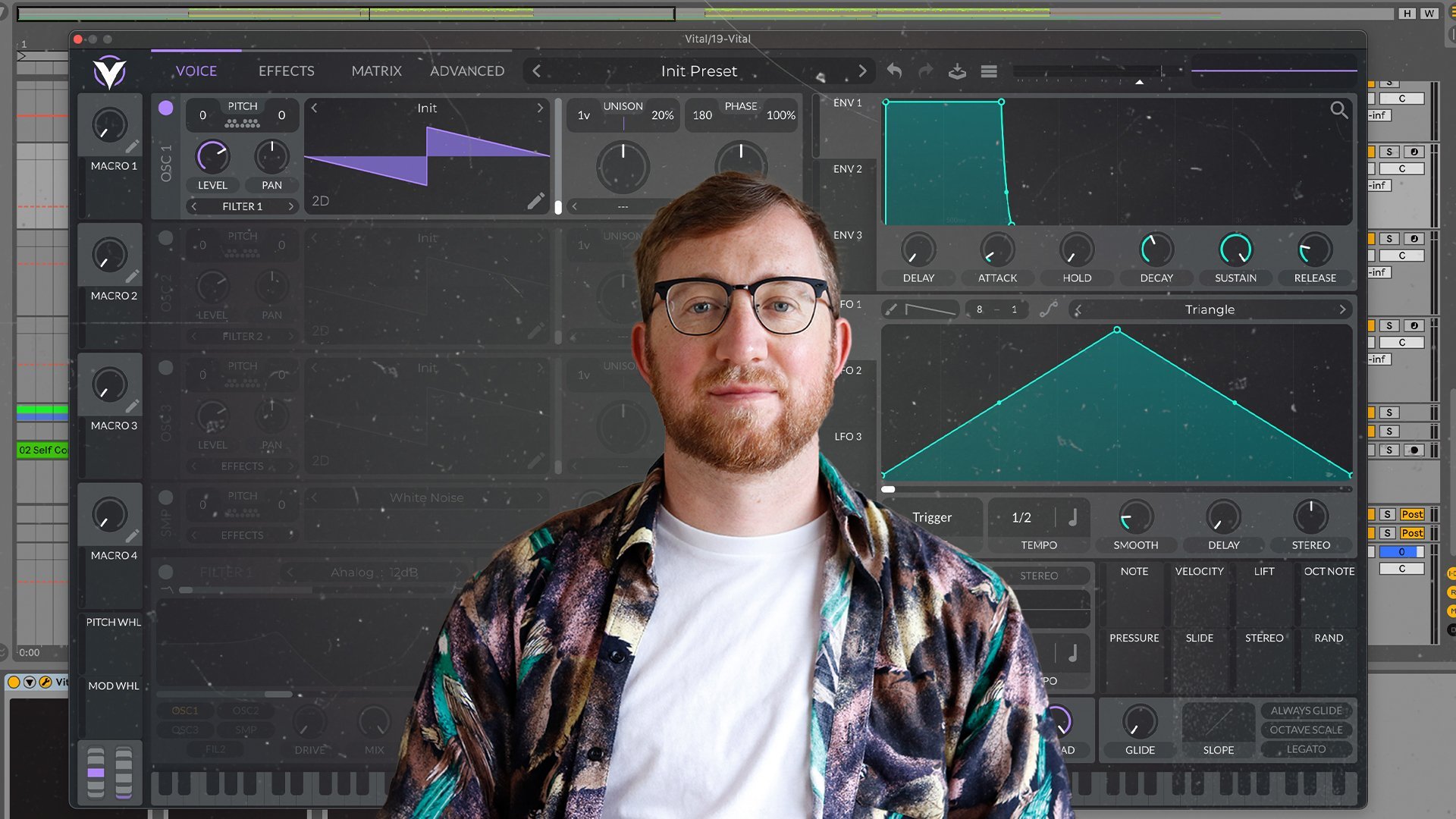Screen dimensions: 1456x819
Task: Open the hamburger menu icon
Action: [989, 71]
